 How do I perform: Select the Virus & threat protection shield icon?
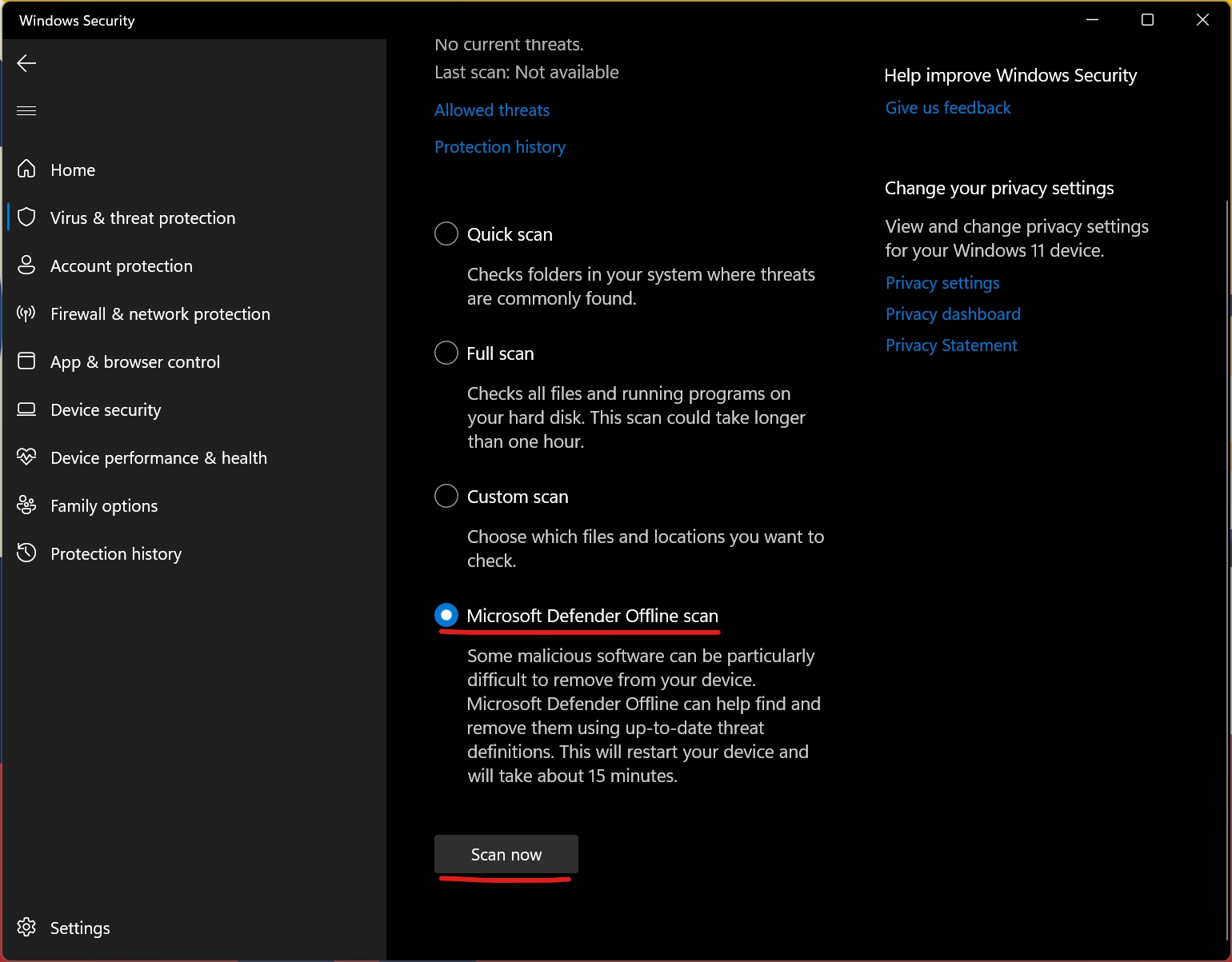point(26,217)
